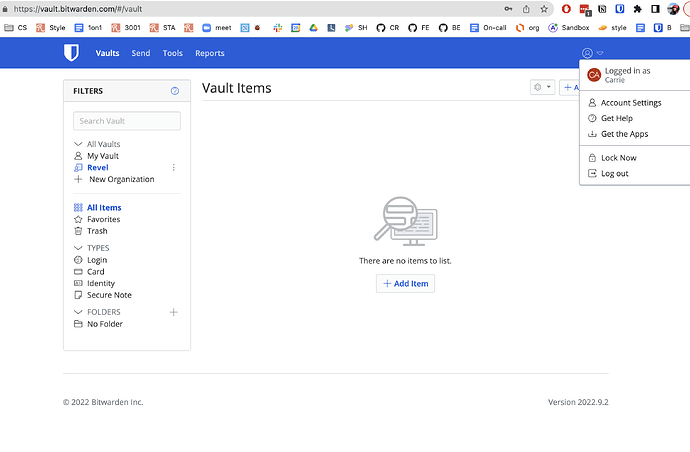This screenshot has width=690, height=452.
Task: Click the Carrie avatar in profile menu
Action: 594,75
